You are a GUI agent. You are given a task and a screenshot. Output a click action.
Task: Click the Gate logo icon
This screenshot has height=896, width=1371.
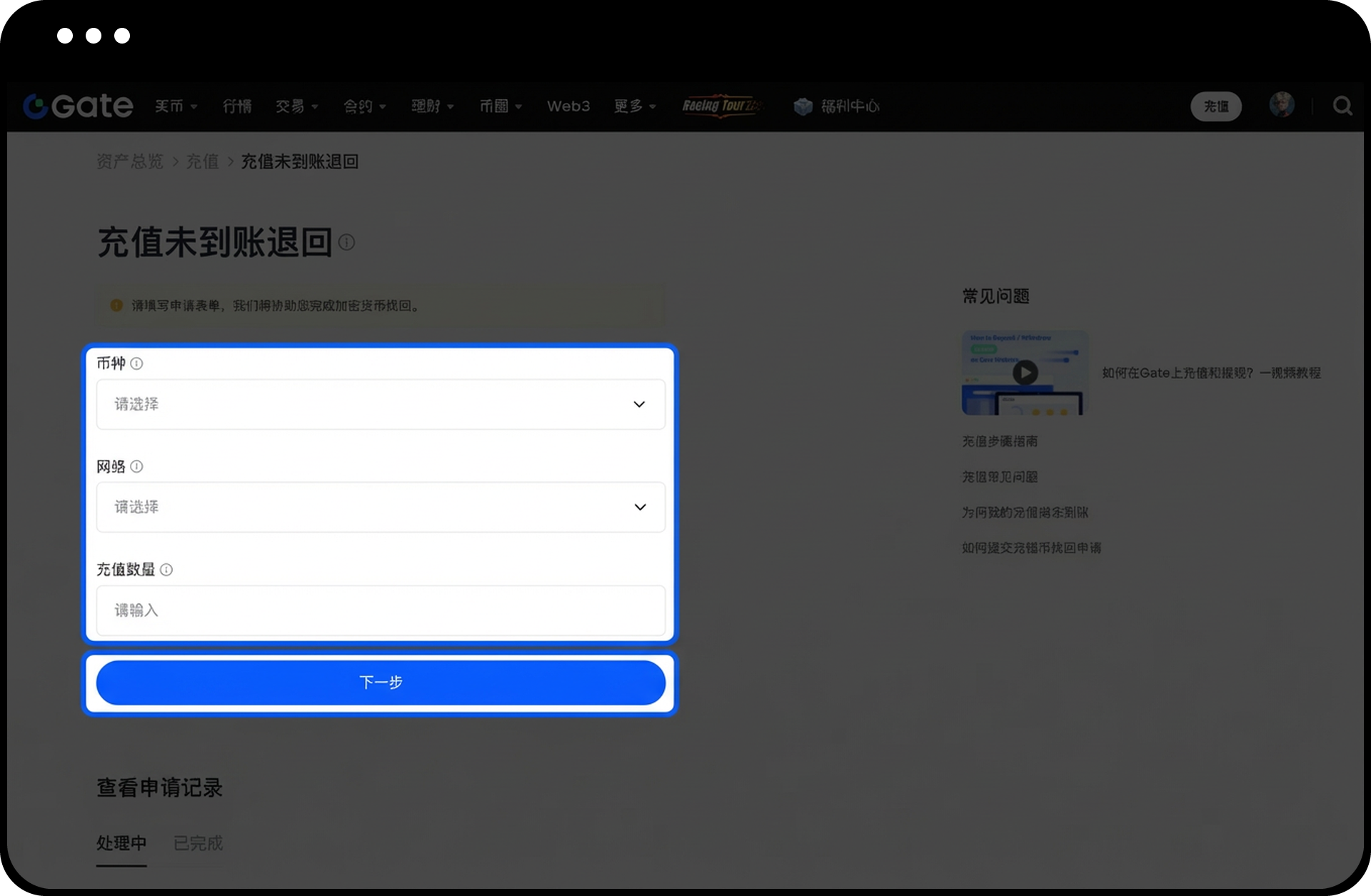click(36, 106)
